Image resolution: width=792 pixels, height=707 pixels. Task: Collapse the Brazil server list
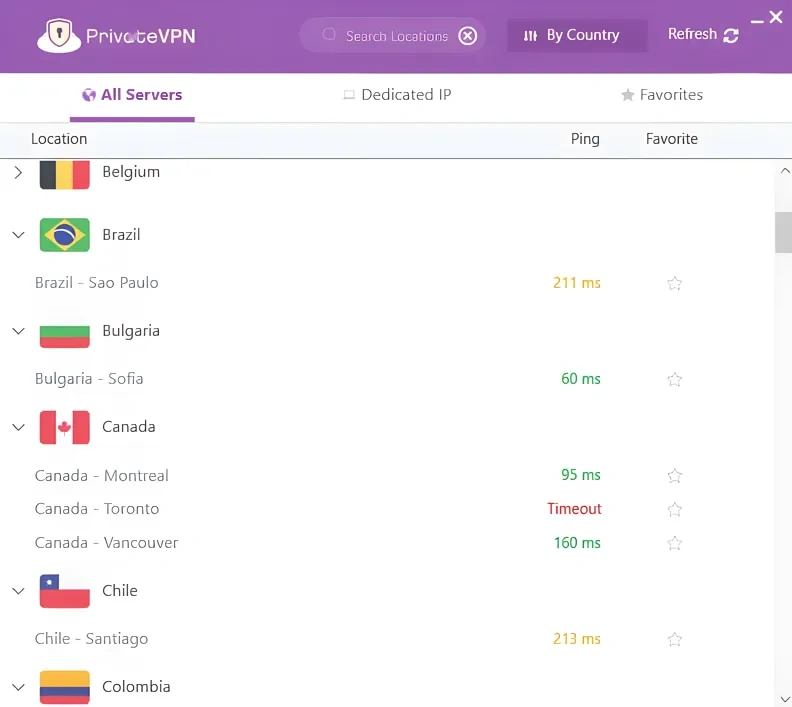(18, 235)
